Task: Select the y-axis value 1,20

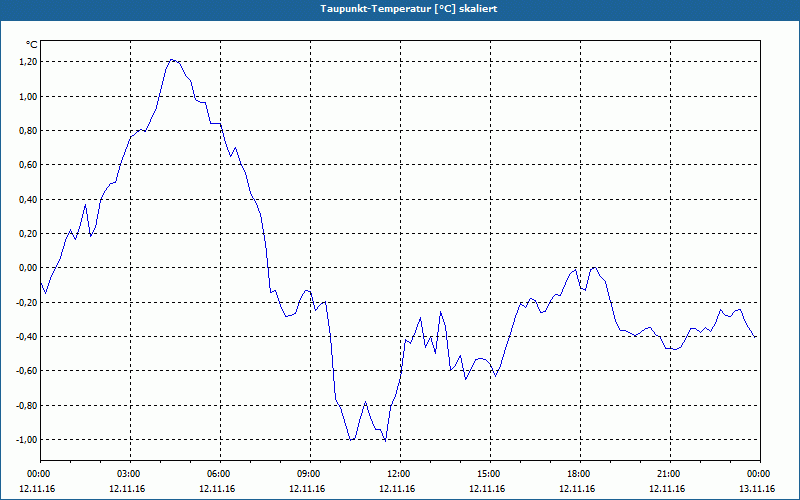Action: (x=28, y=62)
